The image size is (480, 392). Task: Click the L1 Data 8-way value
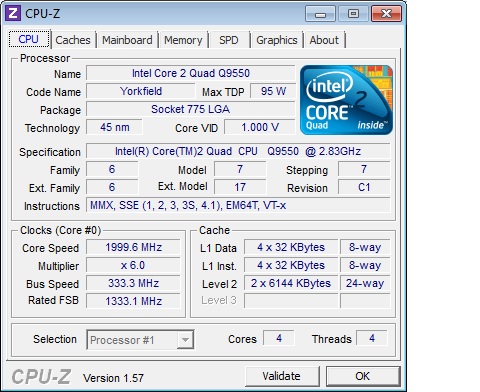coord(365,247)
